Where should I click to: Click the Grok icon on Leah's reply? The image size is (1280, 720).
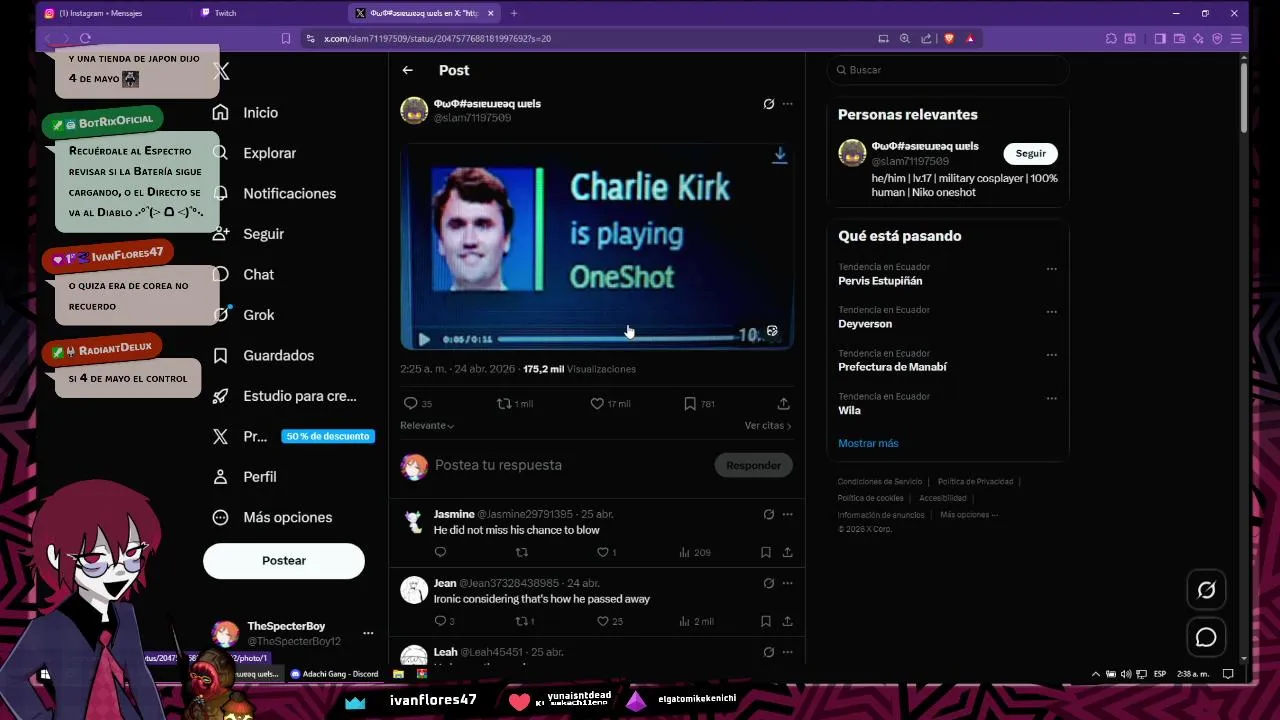[x=768, y=652]
